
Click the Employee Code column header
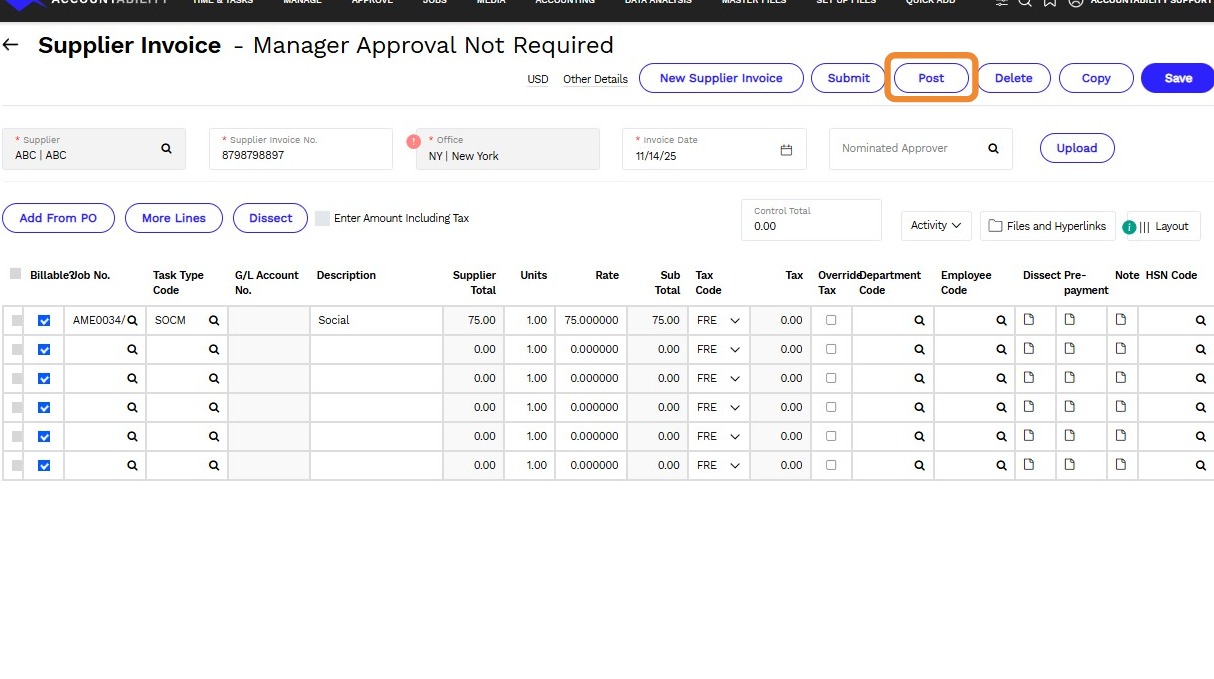(x=966, y=282)
